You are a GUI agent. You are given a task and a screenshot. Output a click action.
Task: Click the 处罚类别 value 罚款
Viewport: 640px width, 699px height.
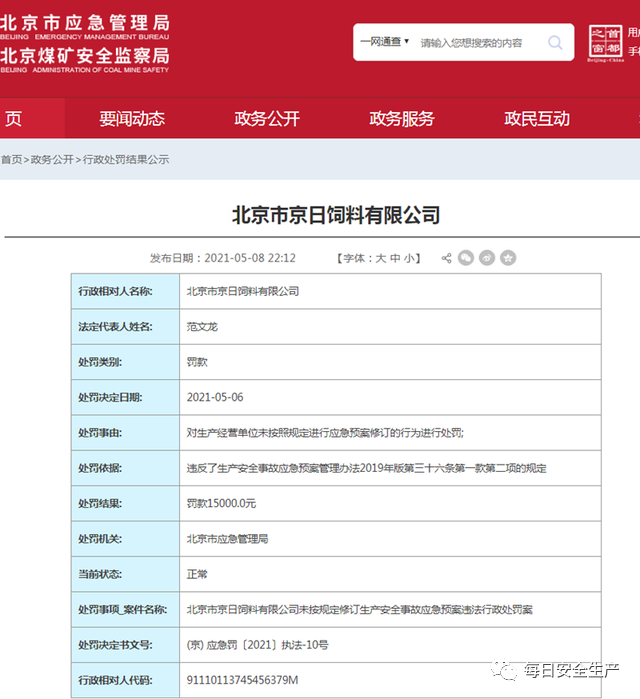[x=197, y=362]
